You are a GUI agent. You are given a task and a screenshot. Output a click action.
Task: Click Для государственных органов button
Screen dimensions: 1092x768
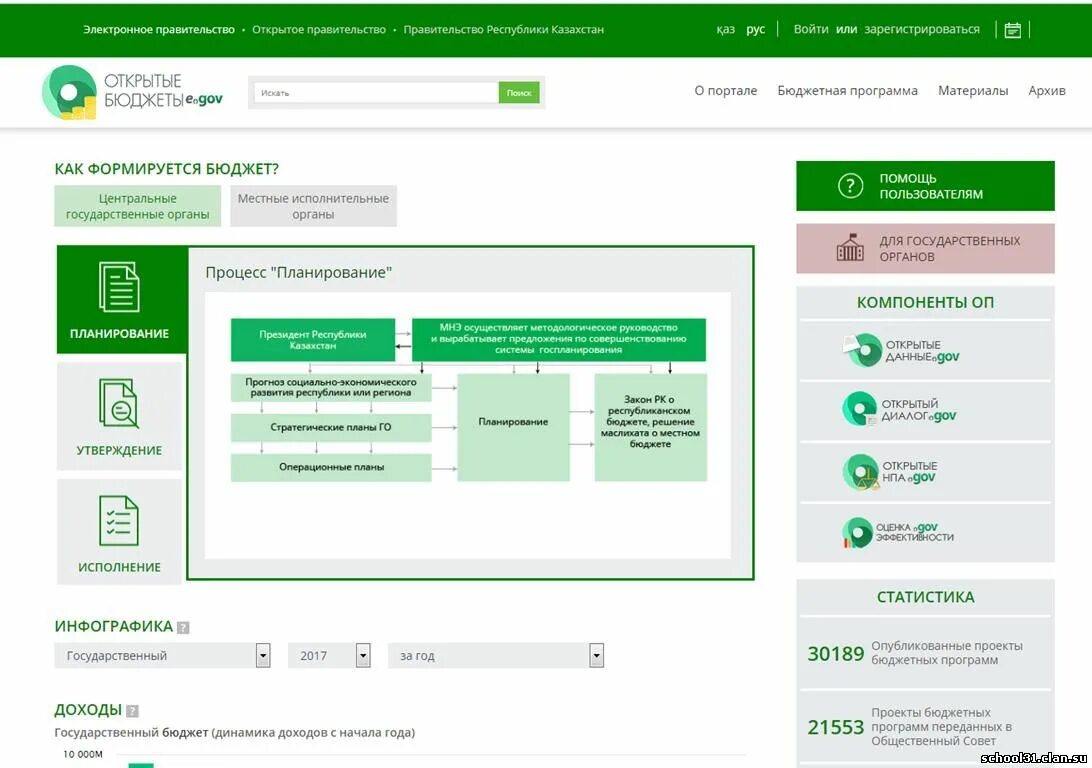926,249
